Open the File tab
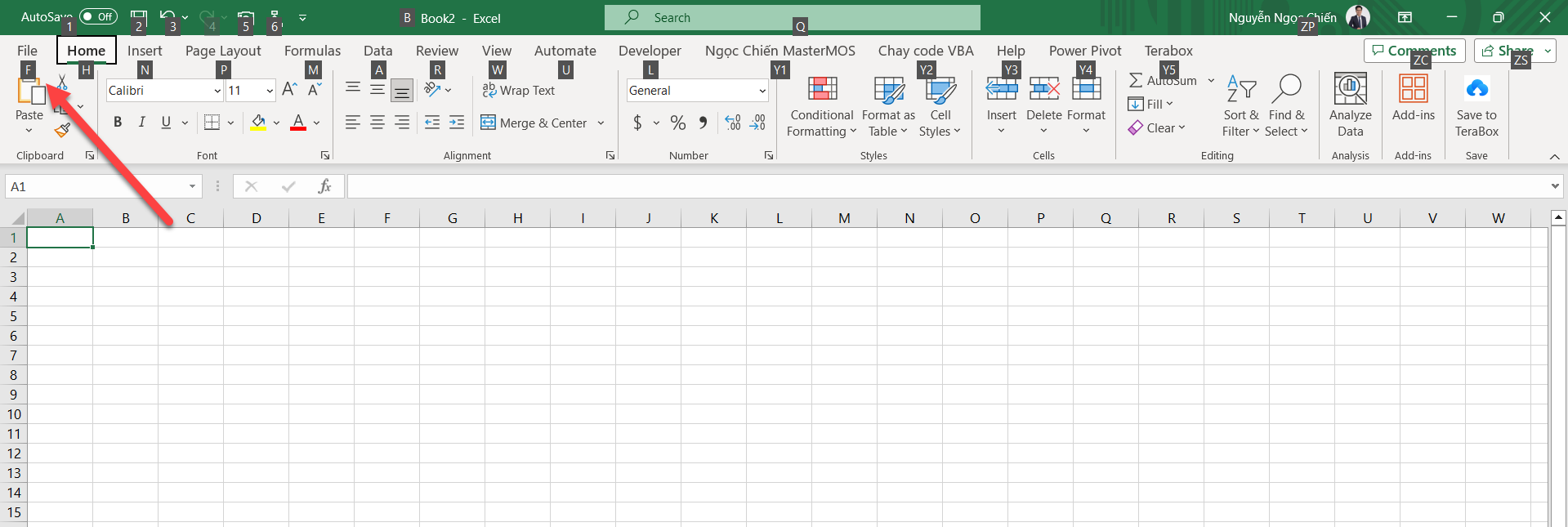This screenshot has height=527, width=1568. tap(27, 51)
